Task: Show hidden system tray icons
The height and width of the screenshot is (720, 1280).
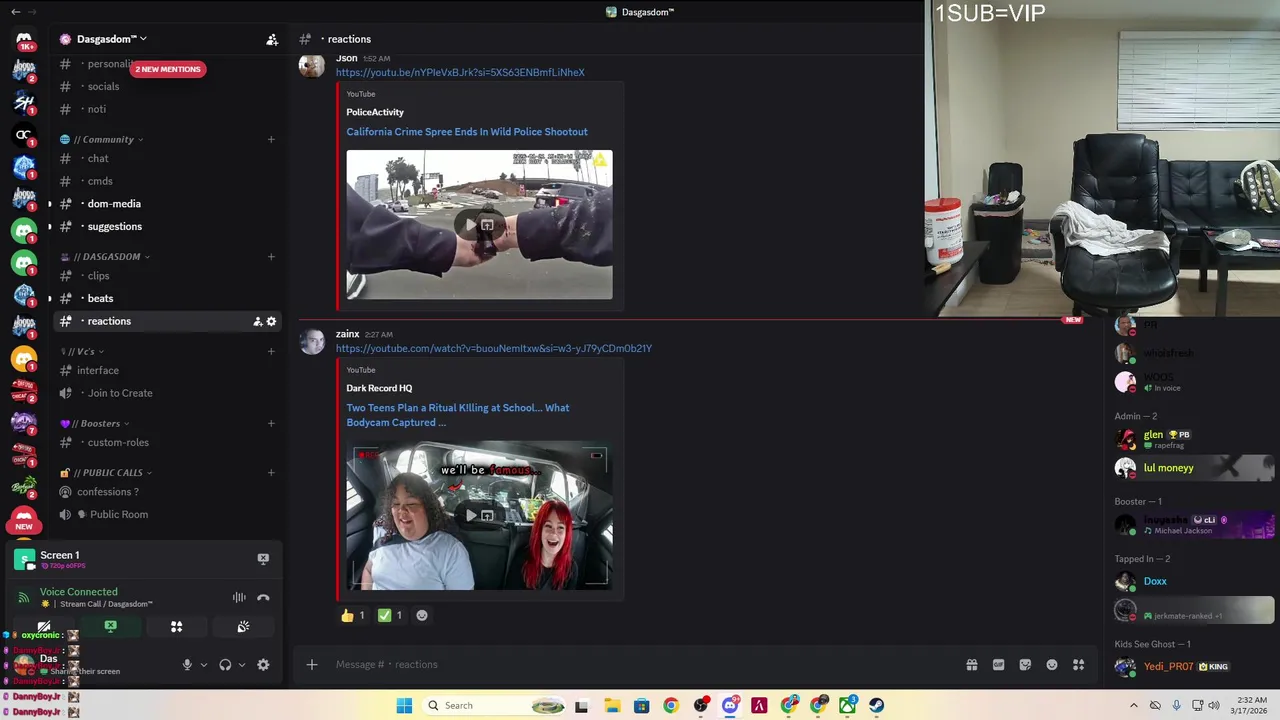Action: click(1134, 706)
